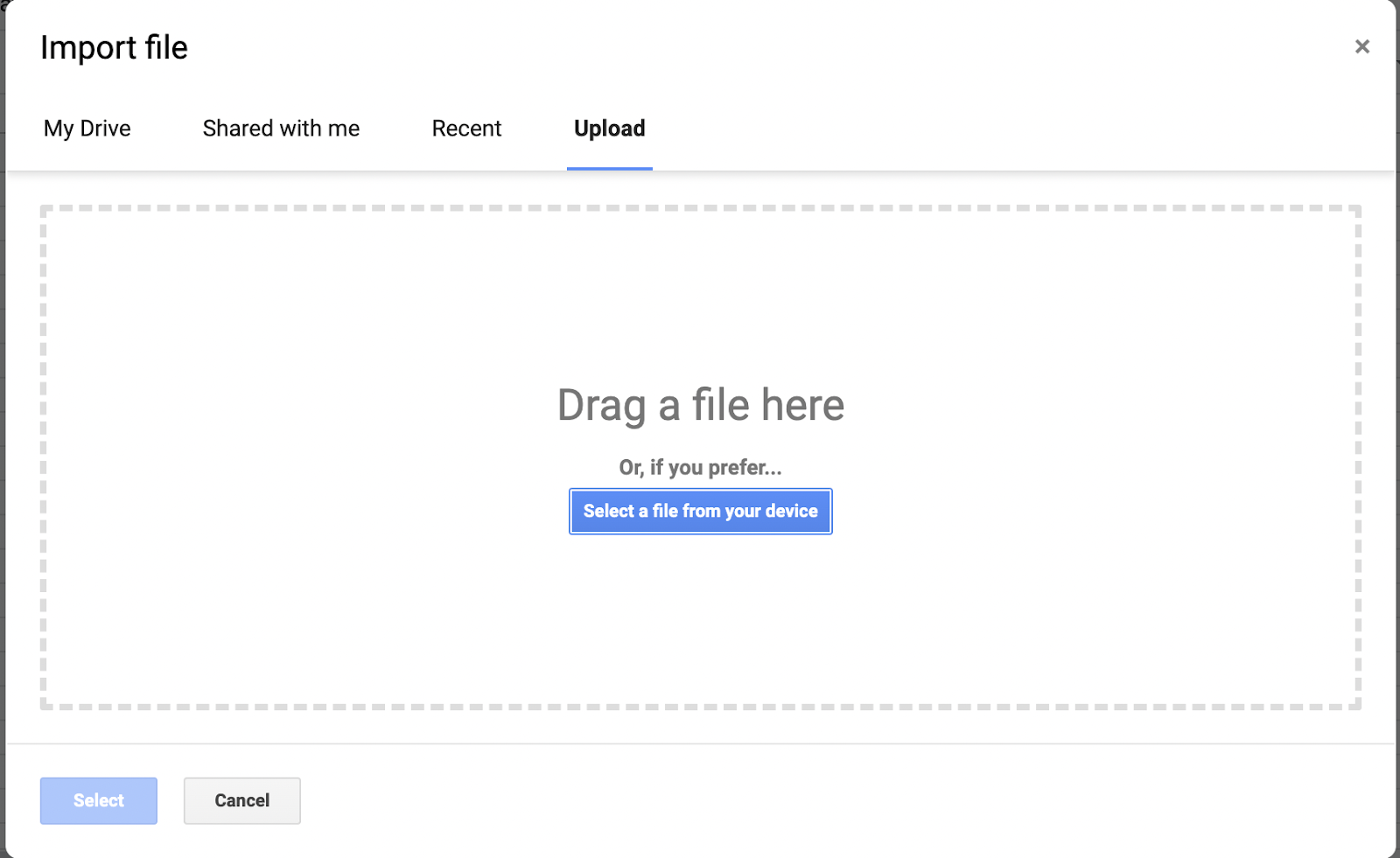Select the Upload tab

(610, 129)
